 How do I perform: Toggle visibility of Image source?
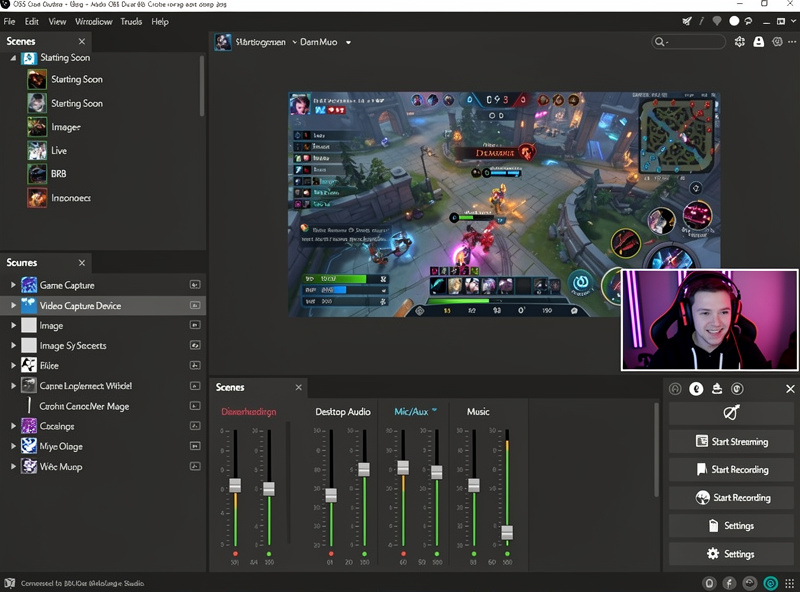point(195,325)
